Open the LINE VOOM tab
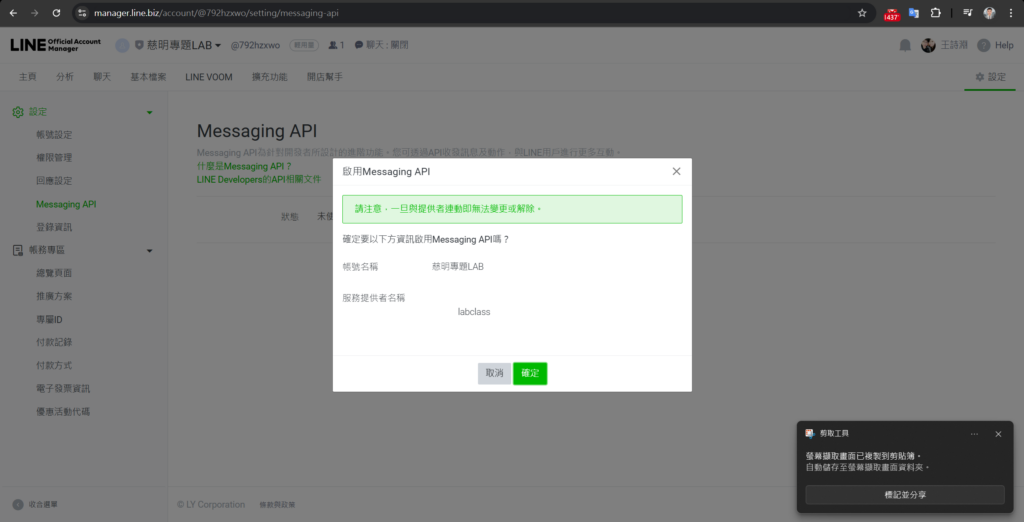The width and height of the screenshot is (1024, 522). pyautogui.click(x=209, y=76)
